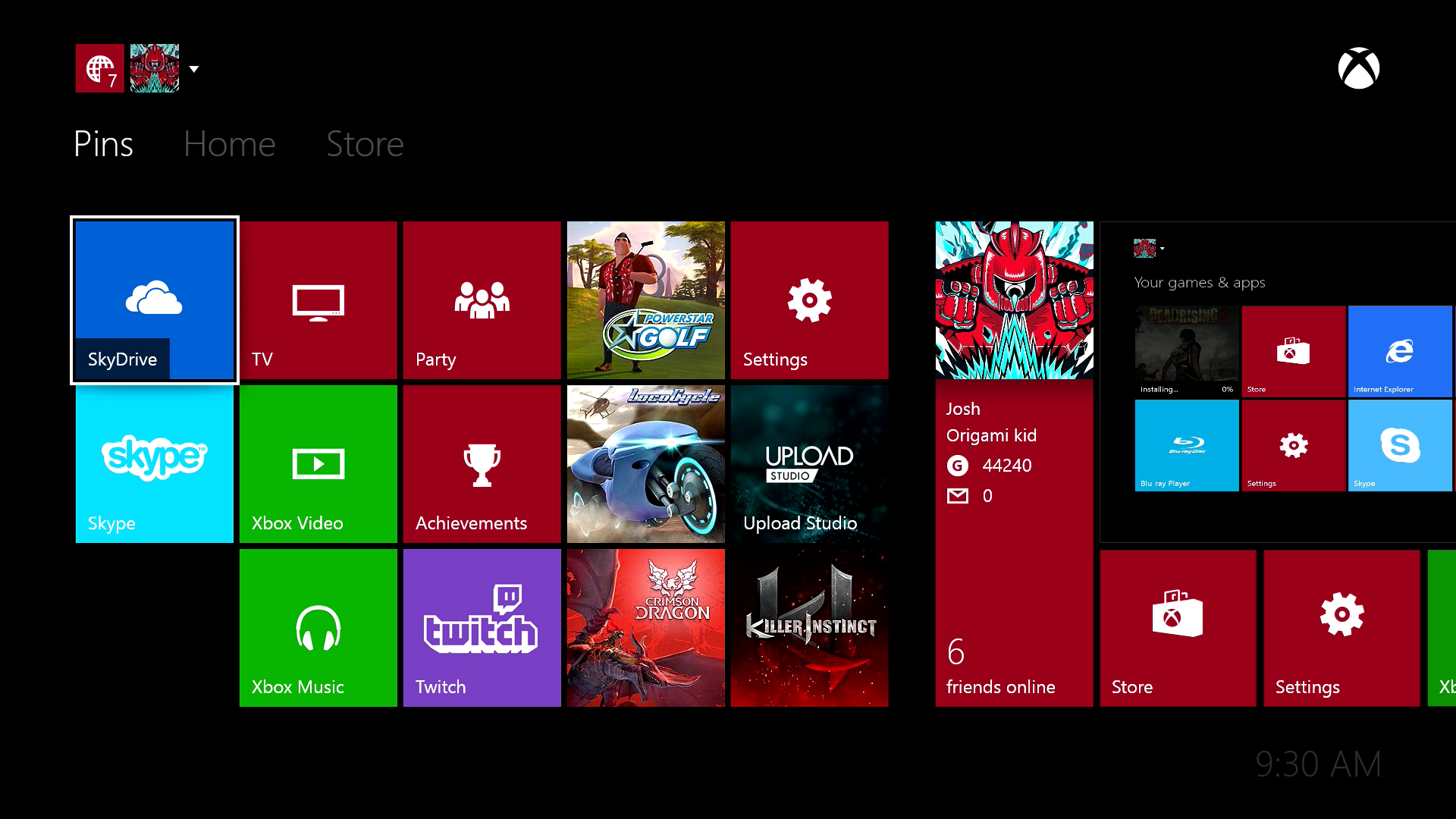Open Upload Studio app tile
The height and width of the screenshot is (819, 1456).
pos(809,464)
